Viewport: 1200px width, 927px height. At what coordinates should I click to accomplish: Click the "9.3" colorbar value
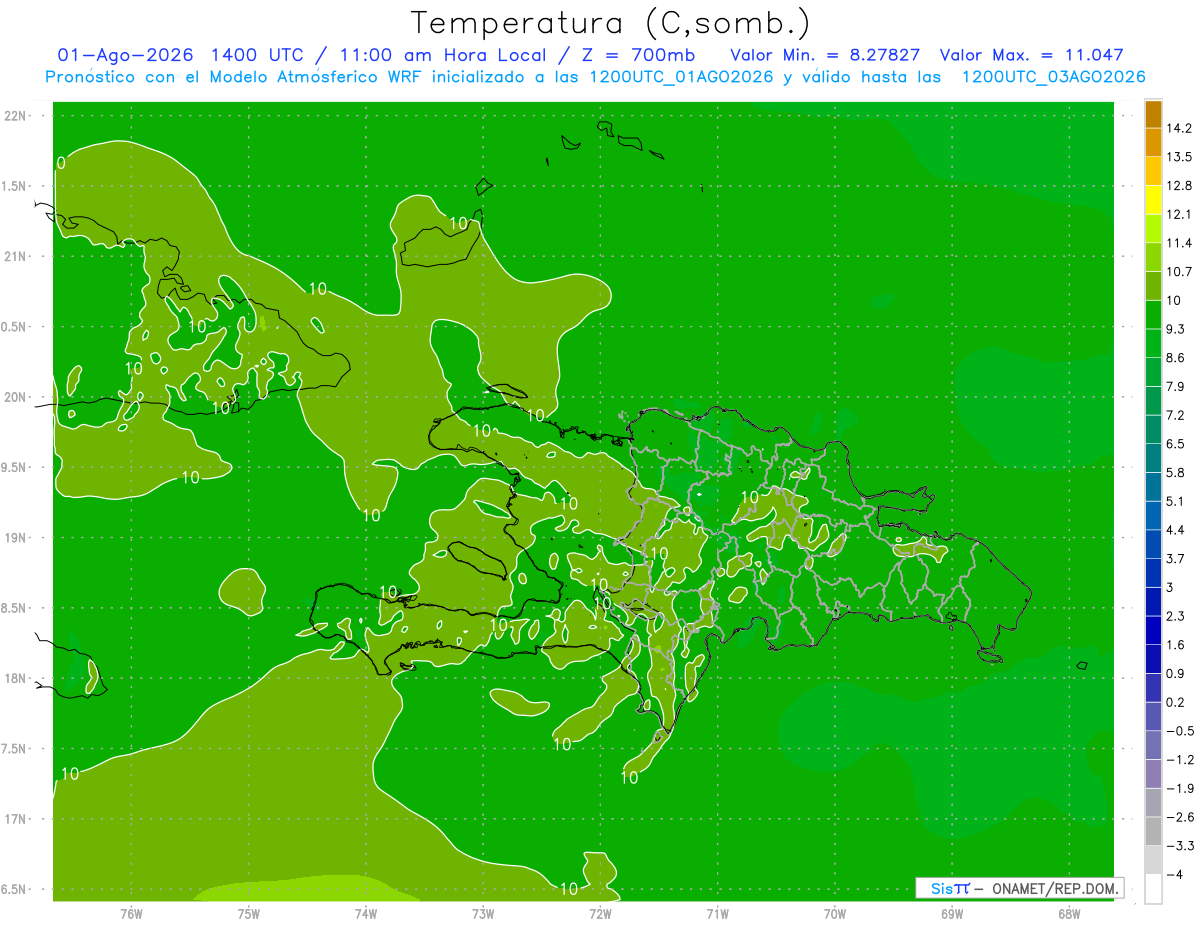click(x=1176, y=329)
